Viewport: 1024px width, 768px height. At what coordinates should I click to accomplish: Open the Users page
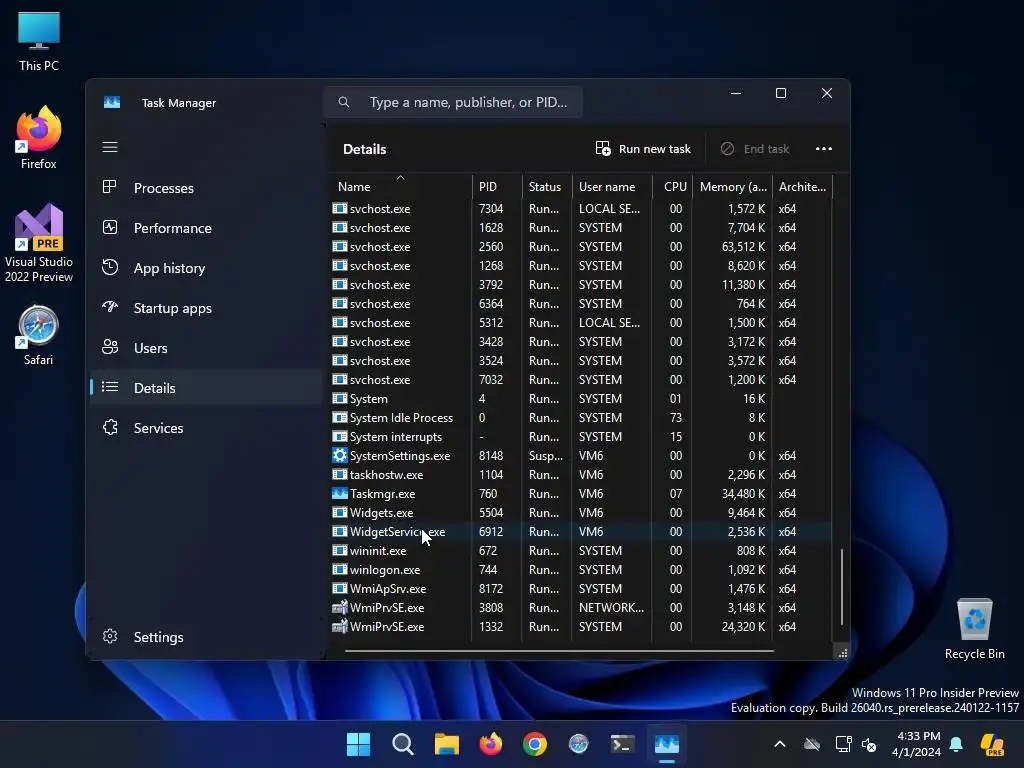click(206, 347)
